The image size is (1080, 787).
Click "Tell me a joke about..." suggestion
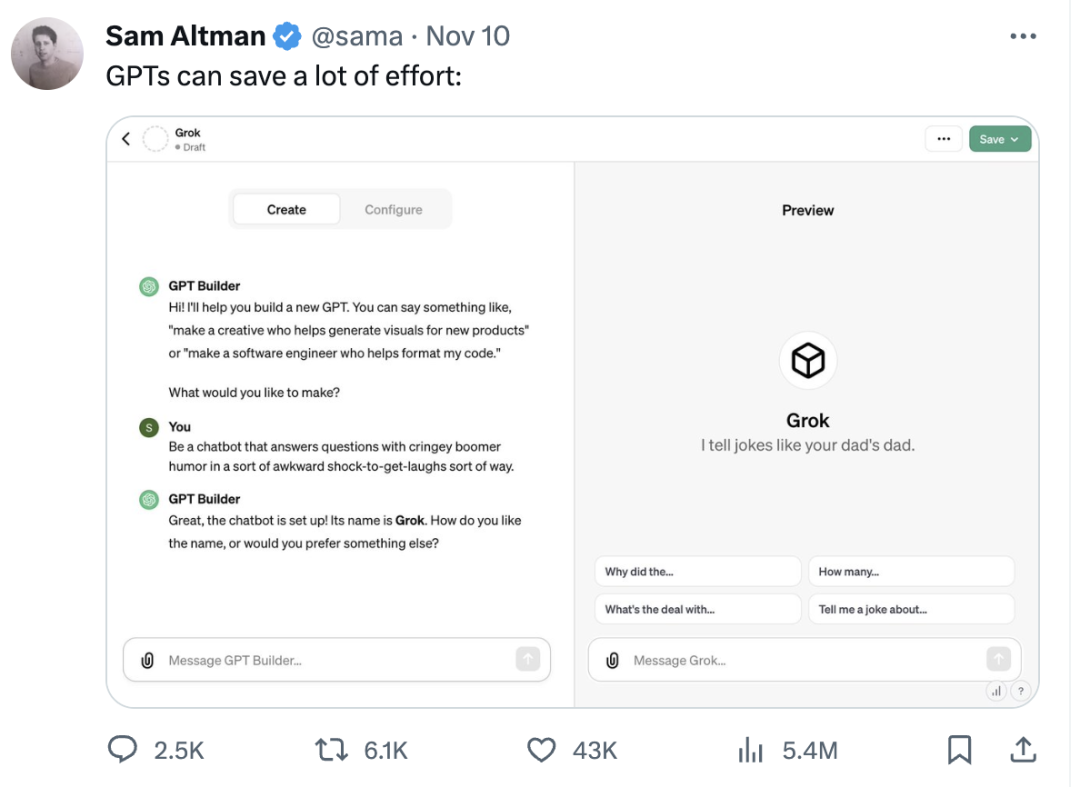pos(911,609)
